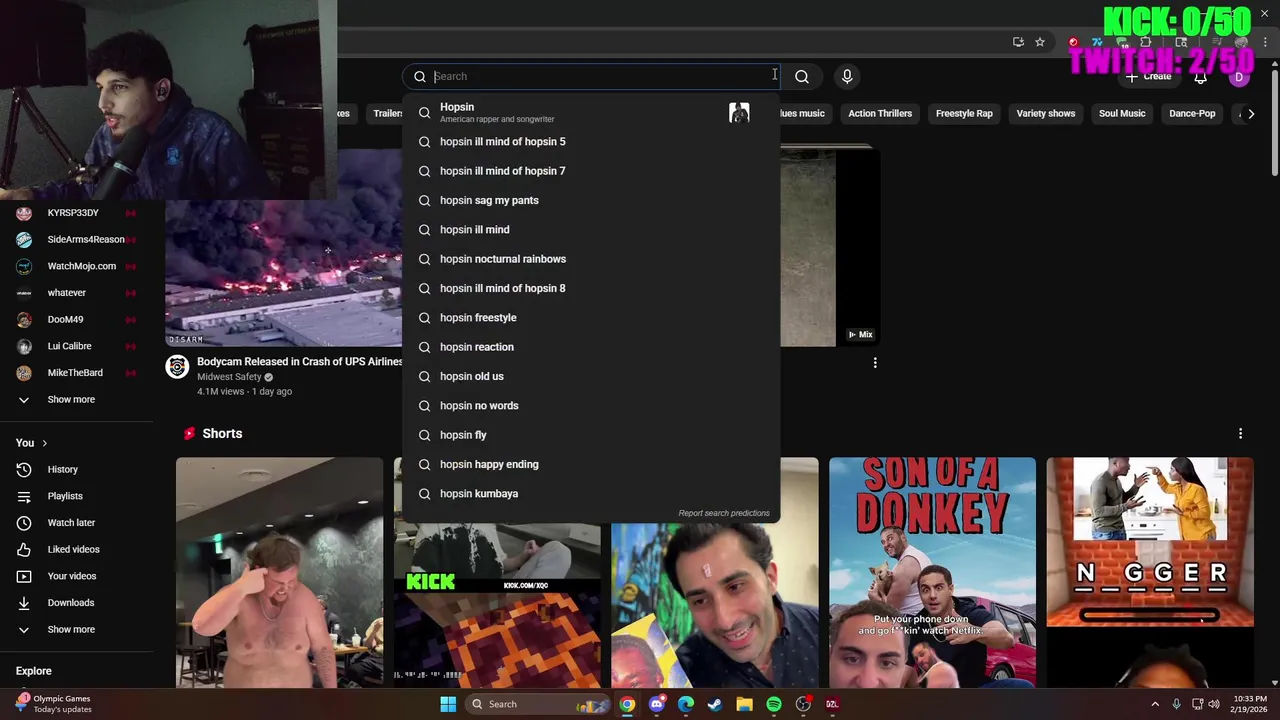The image size is (1280, 720).
Task: Open the WatchMojo.com subscription
Action: click(76, 266)
